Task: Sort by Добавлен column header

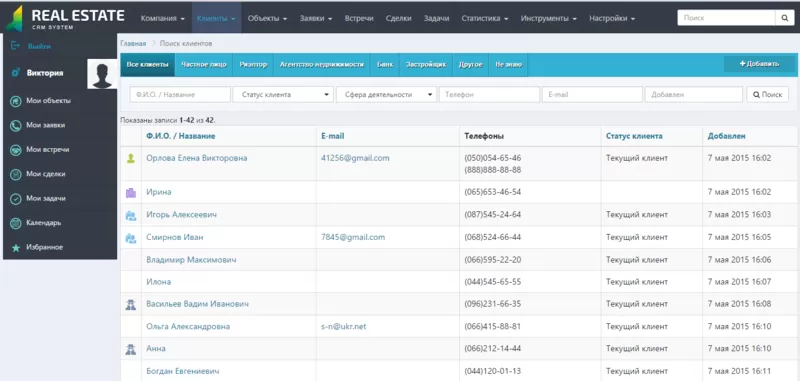Action: click(727, 136)
